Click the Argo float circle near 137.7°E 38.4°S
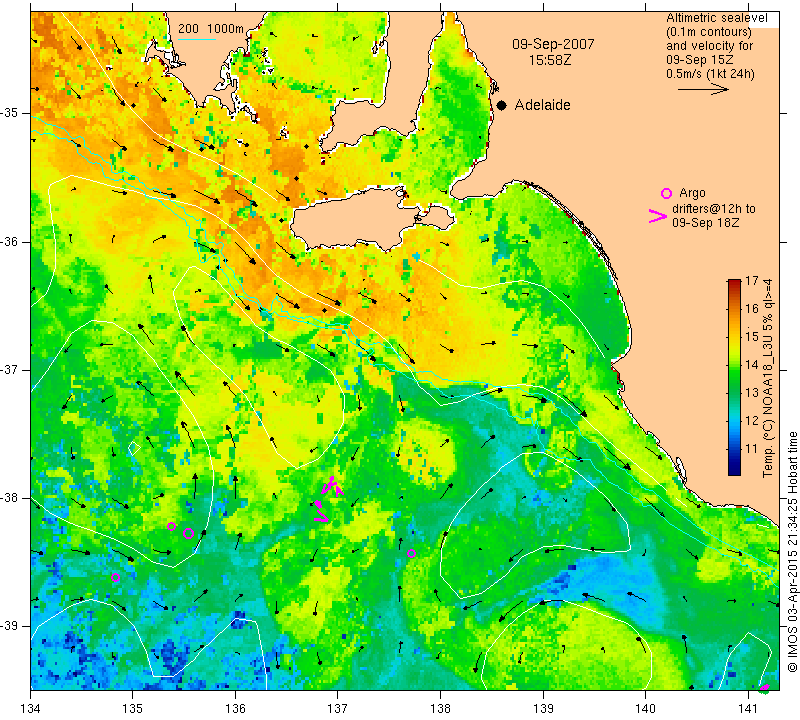Screen dimensions: 800x720 [x=411, y=553]
